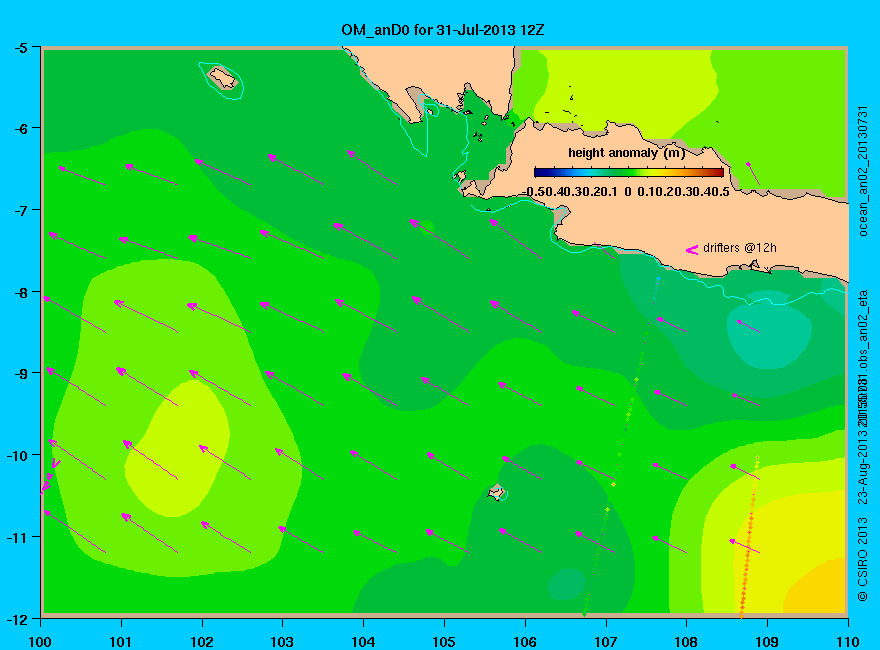Click the longitude label "103"

coord(282,642)
